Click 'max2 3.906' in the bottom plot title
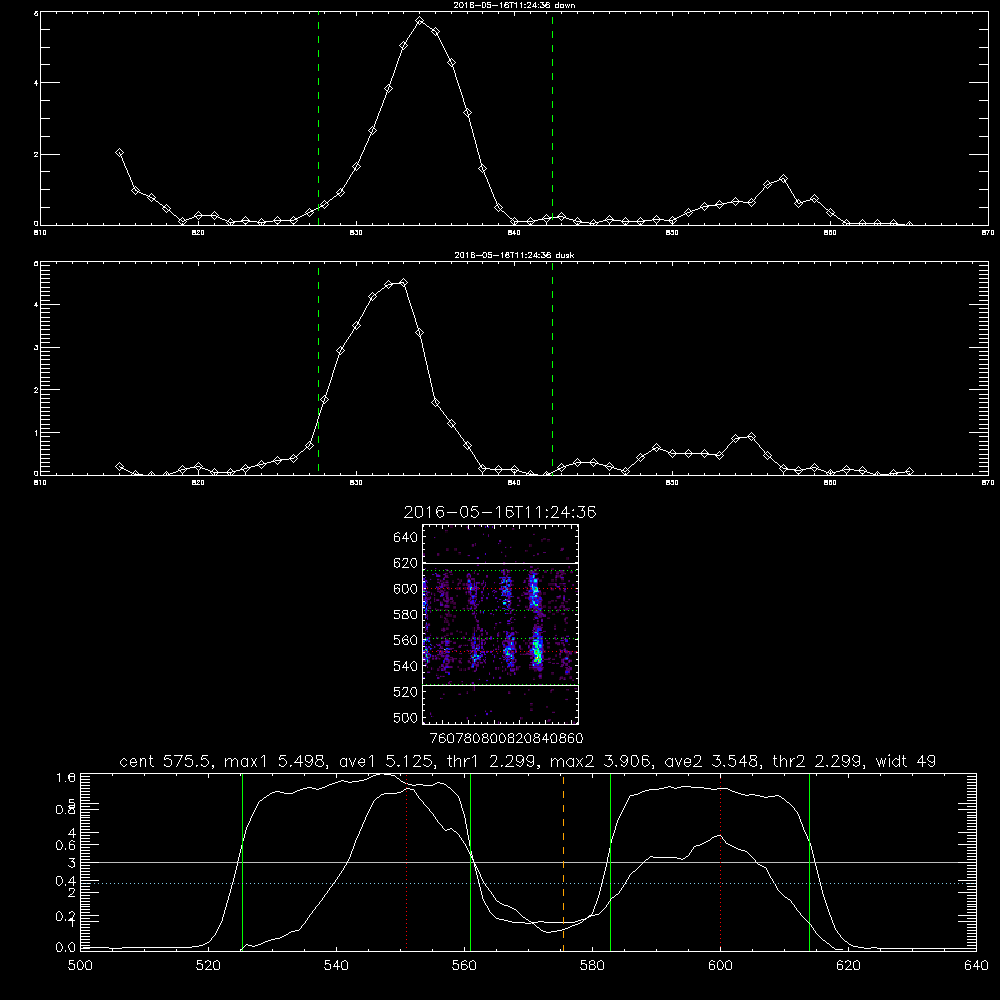 point(600,761)
